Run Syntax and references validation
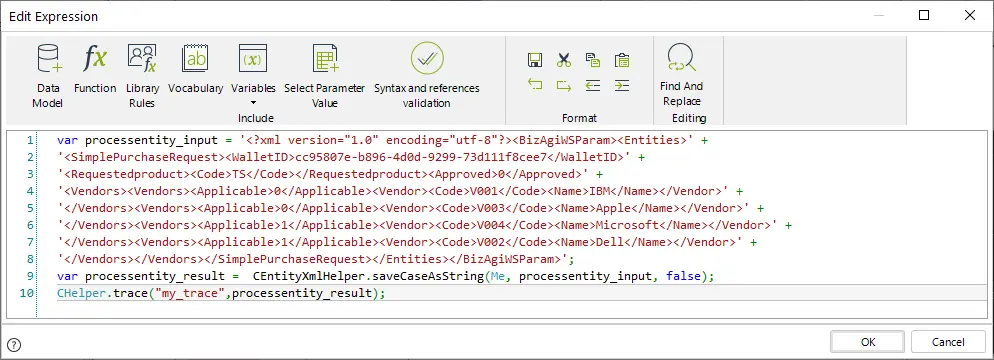 click(427, 76)
